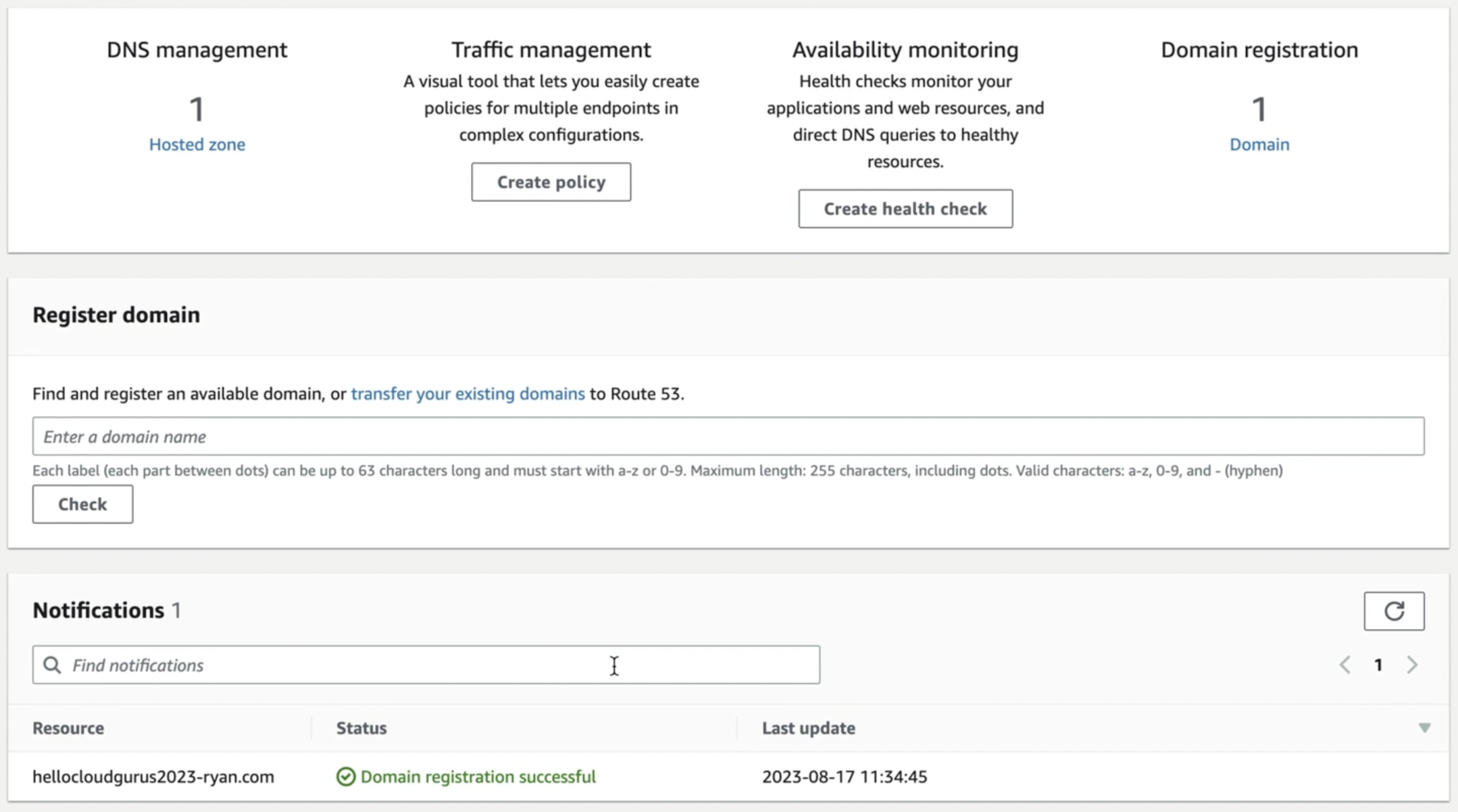This screenshot has width=1458, height=812.
Task: Click the Resource column header
Action: (68, 728)
